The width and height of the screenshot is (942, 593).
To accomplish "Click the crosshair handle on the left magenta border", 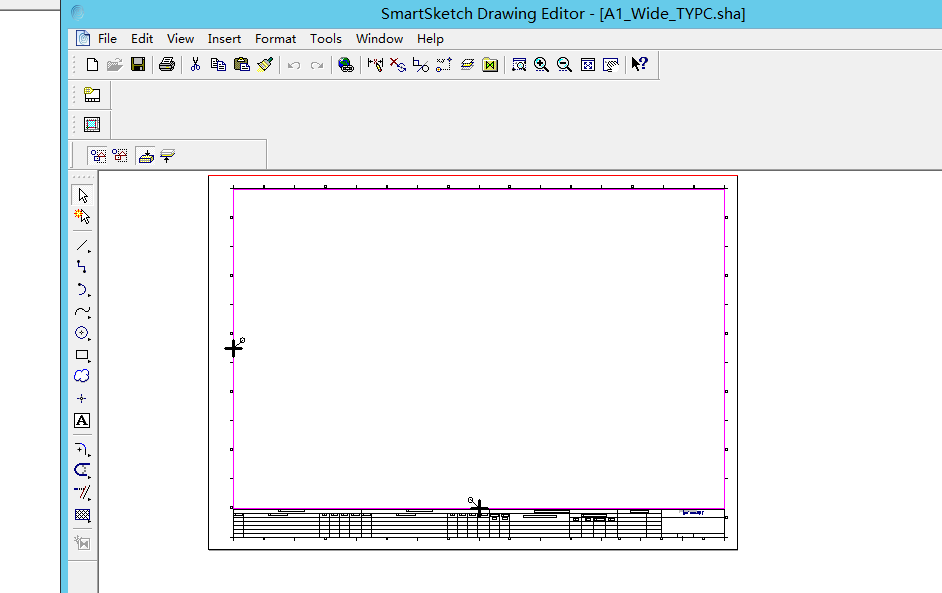I will pos(234,348).
